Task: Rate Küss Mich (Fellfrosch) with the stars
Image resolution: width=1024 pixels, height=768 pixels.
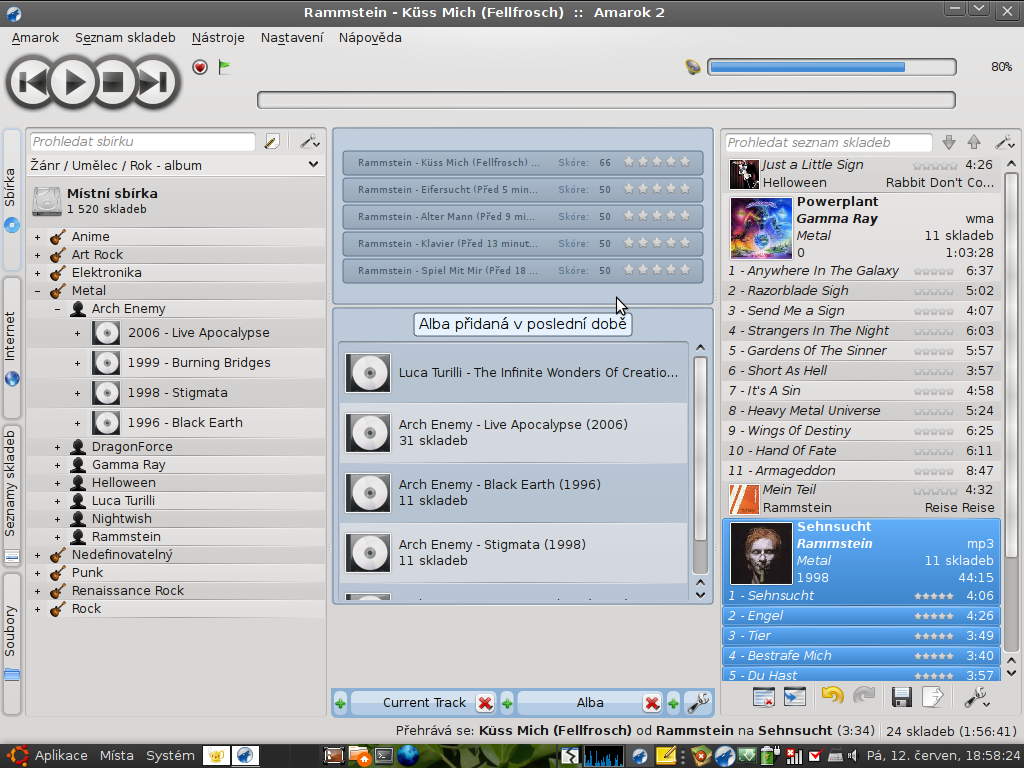Action: tap(656, 162)
